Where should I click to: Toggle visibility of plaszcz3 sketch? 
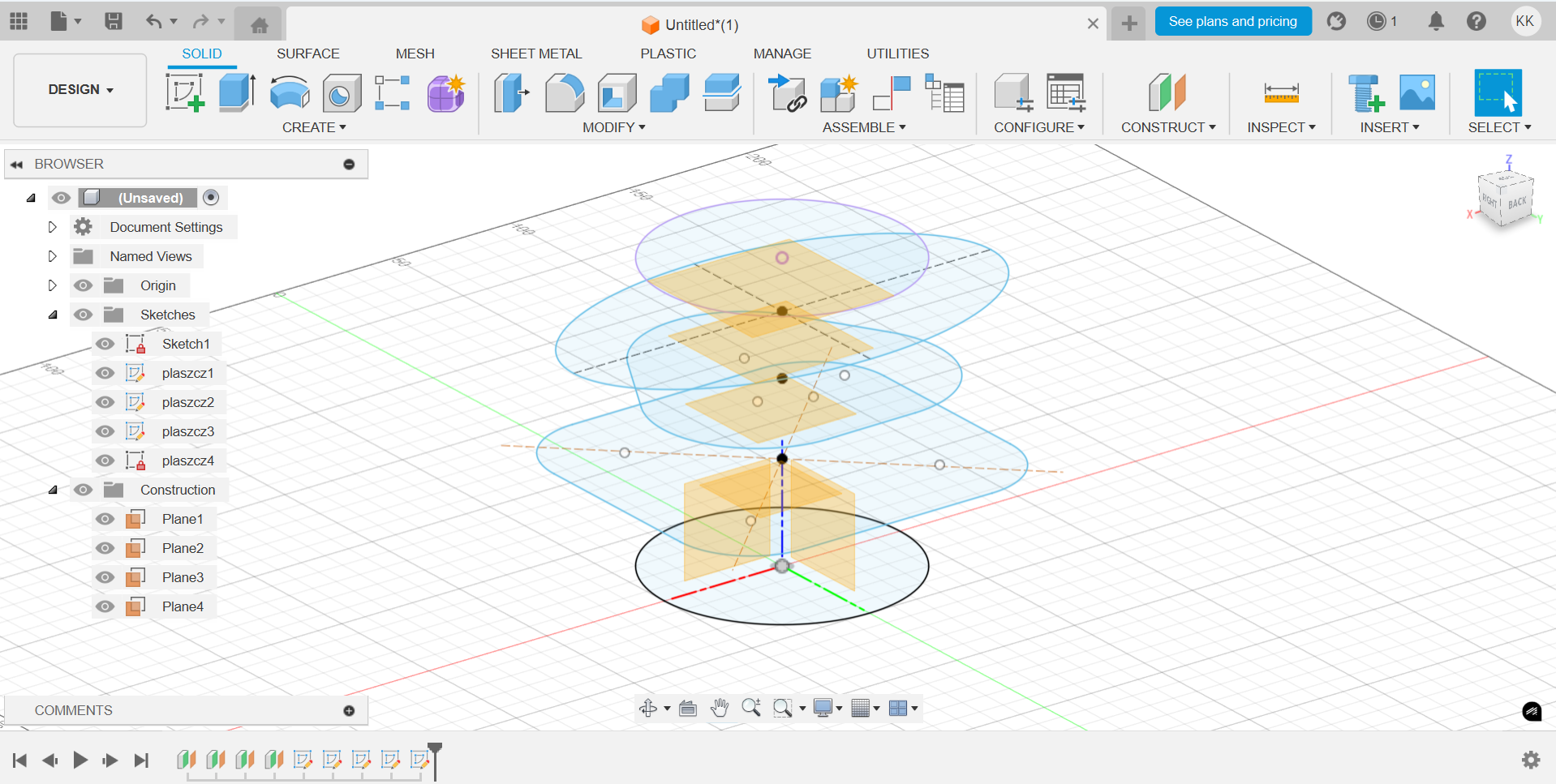tap(105, 431)
